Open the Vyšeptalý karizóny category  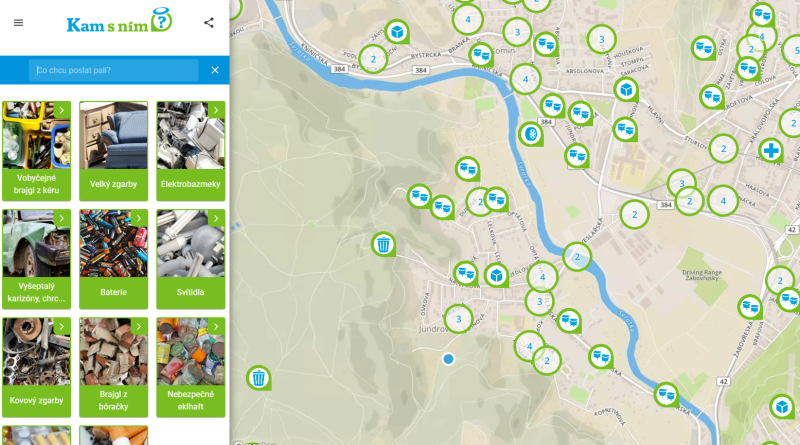[x=36, y=259]
